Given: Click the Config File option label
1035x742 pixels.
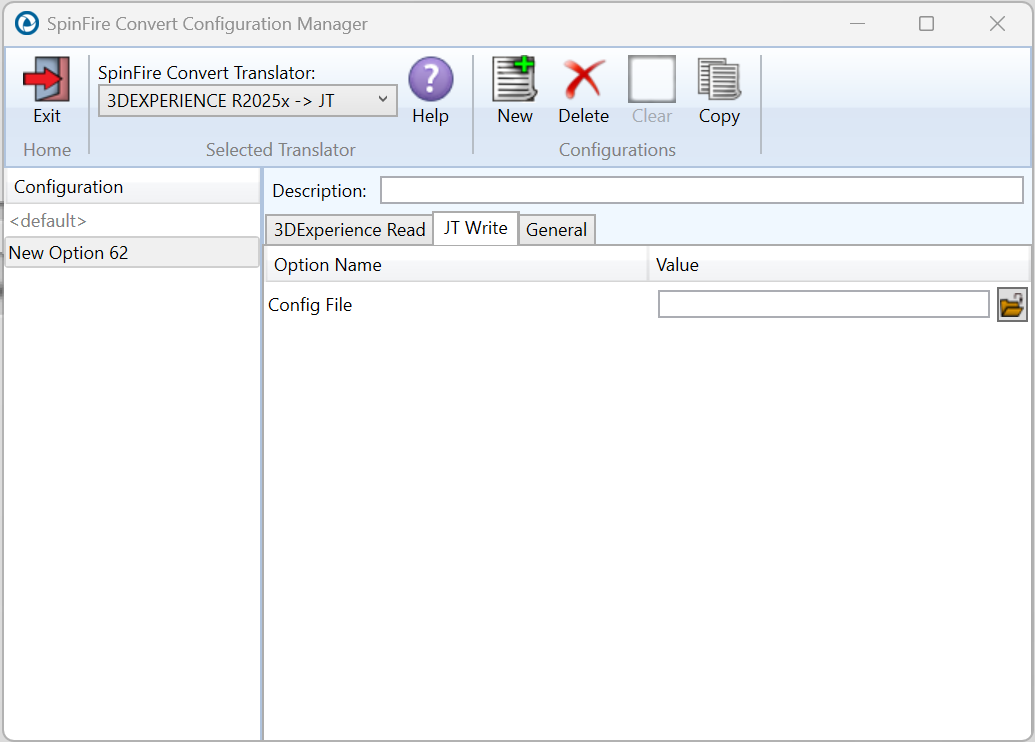Looking at the screenshot, I should point(310,305).
